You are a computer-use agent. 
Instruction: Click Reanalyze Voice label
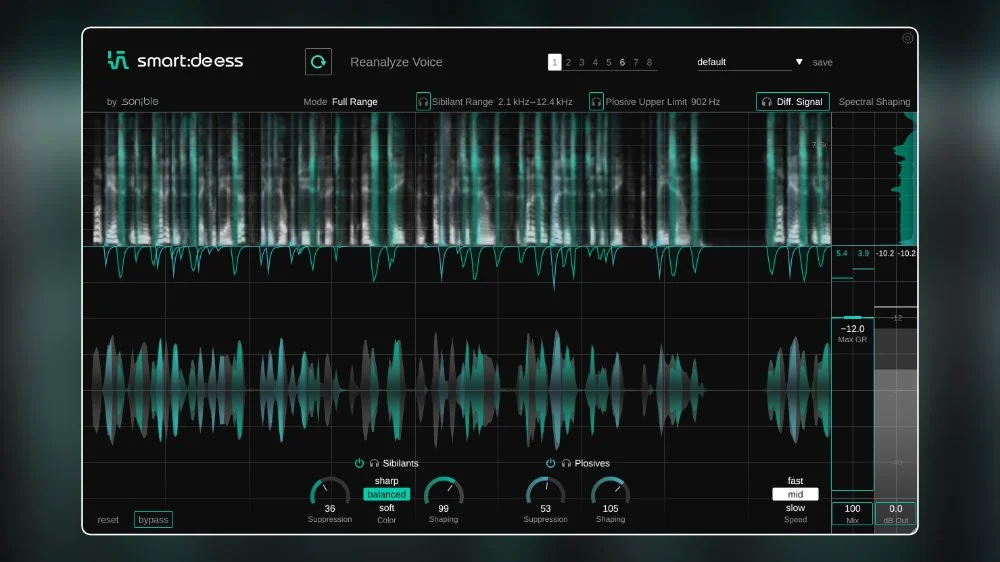(396, 62)
